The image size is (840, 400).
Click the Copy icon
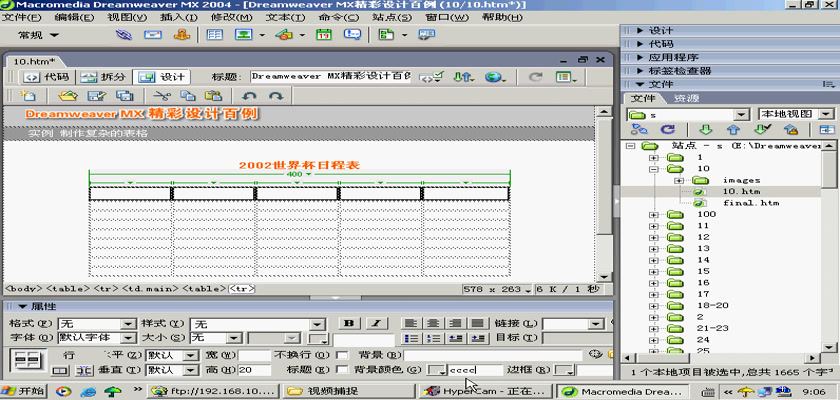(x=188, y=96)
